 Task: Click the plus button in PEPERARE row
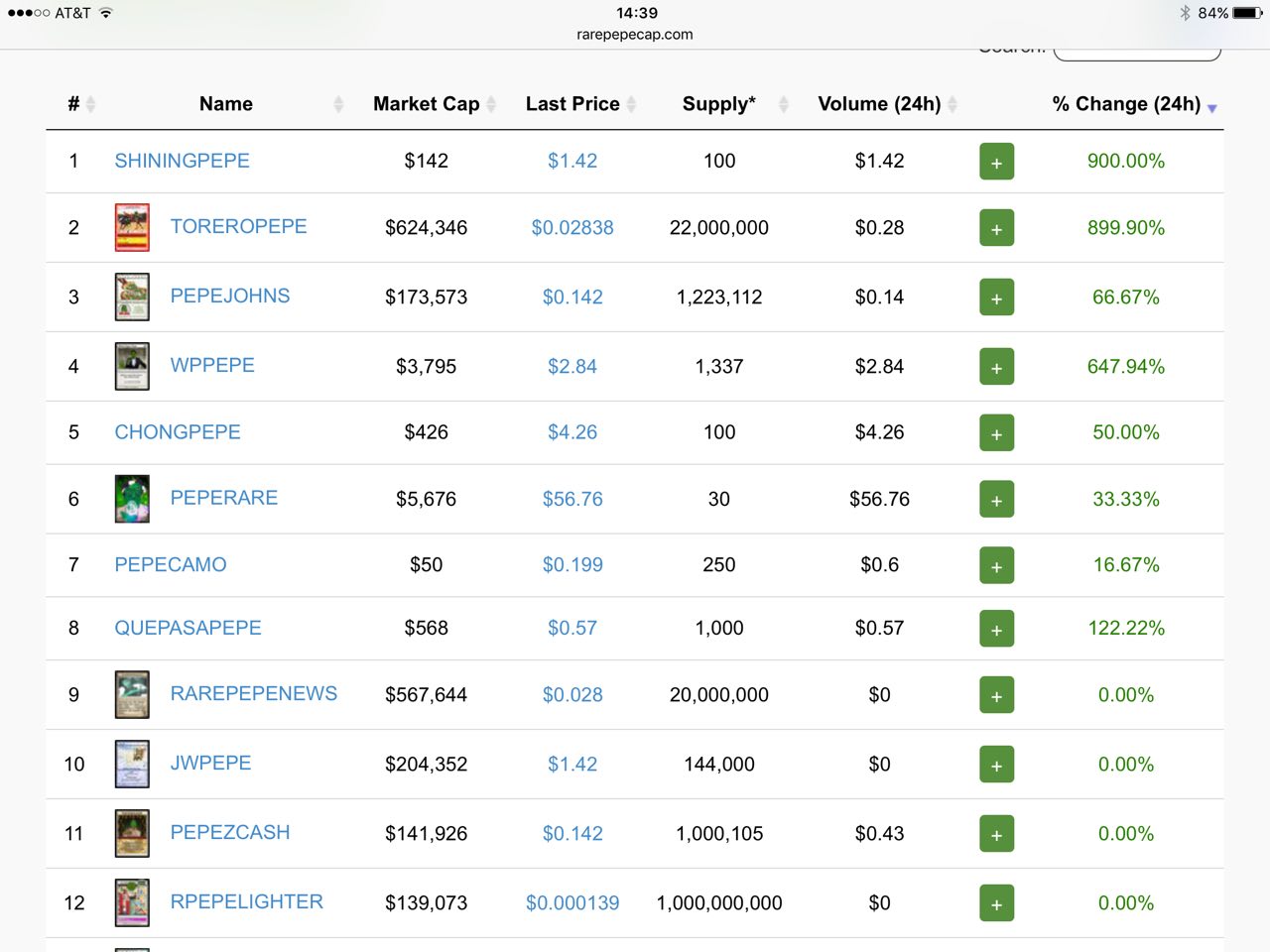[996, 500]
